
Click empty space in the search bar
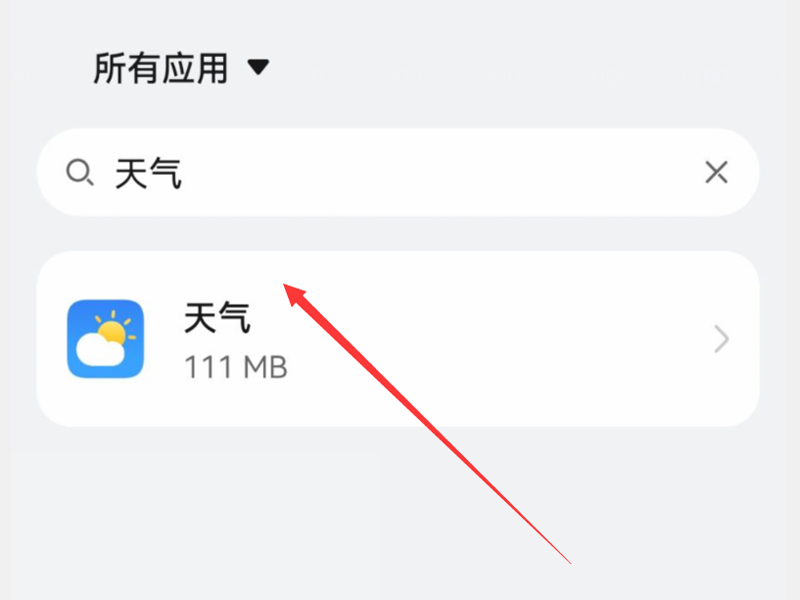click(439, 172)
